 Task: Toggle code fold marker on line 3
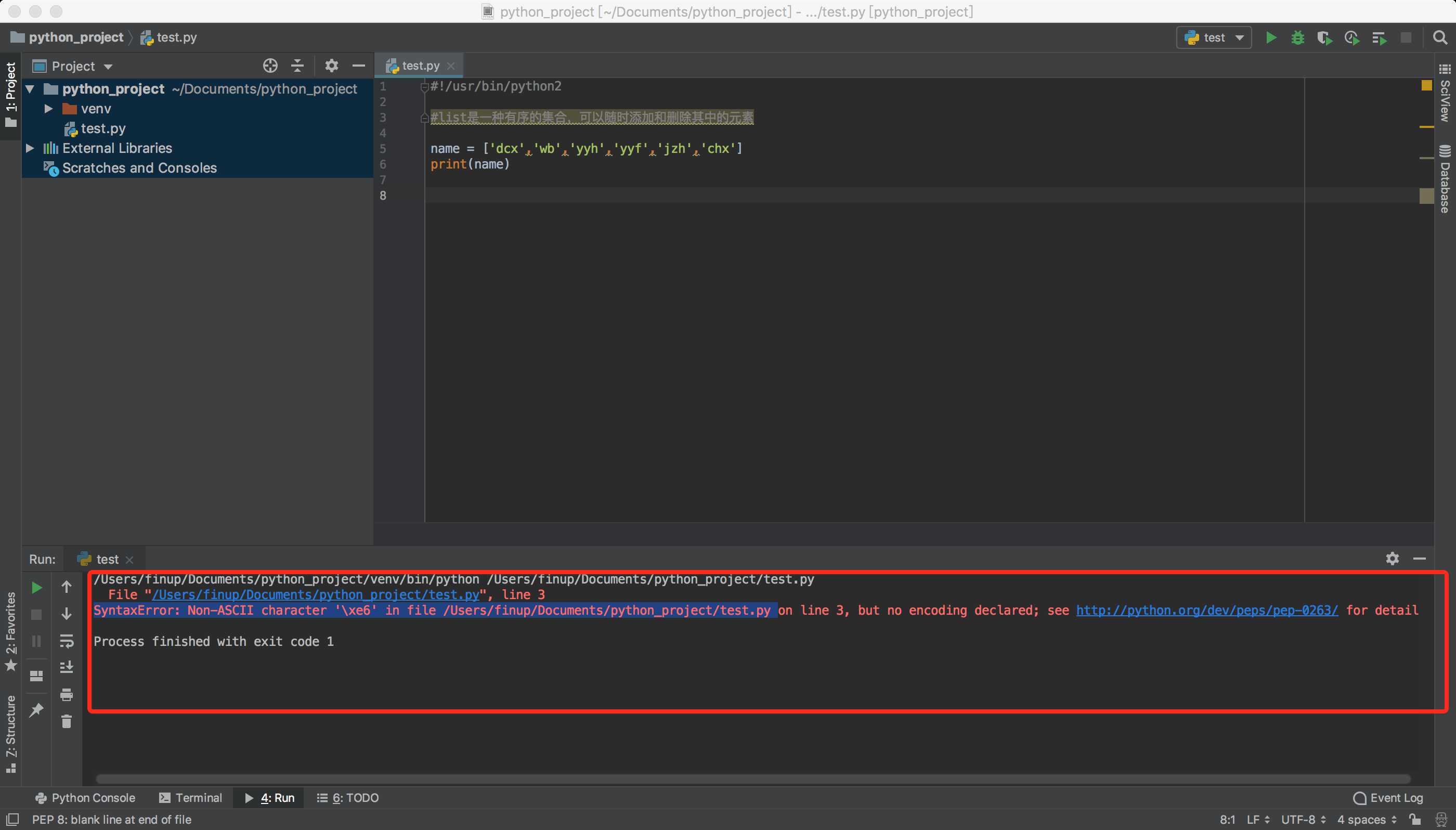[424, 118]
